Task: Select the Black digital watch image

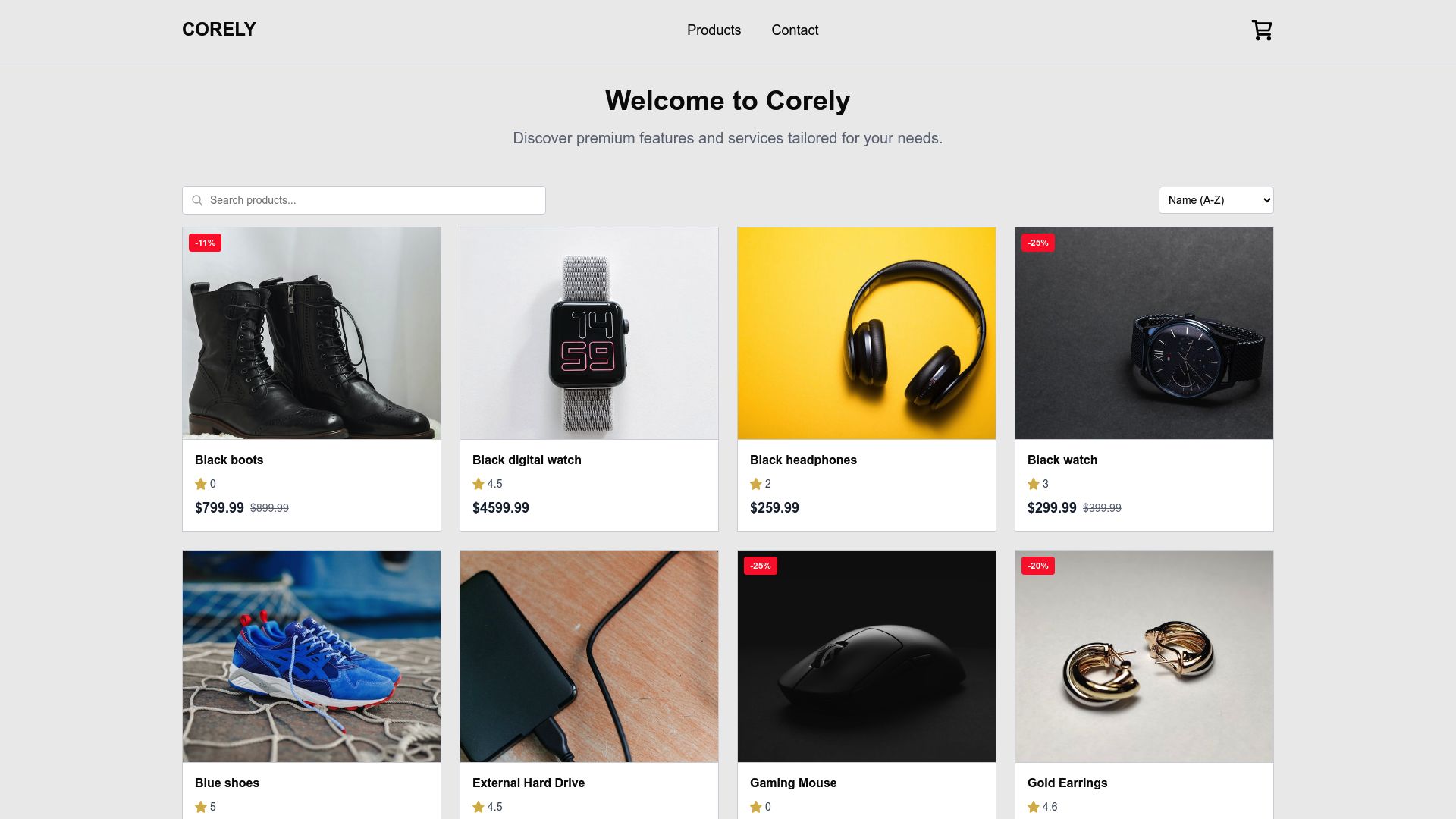Action: coord(589,334)
